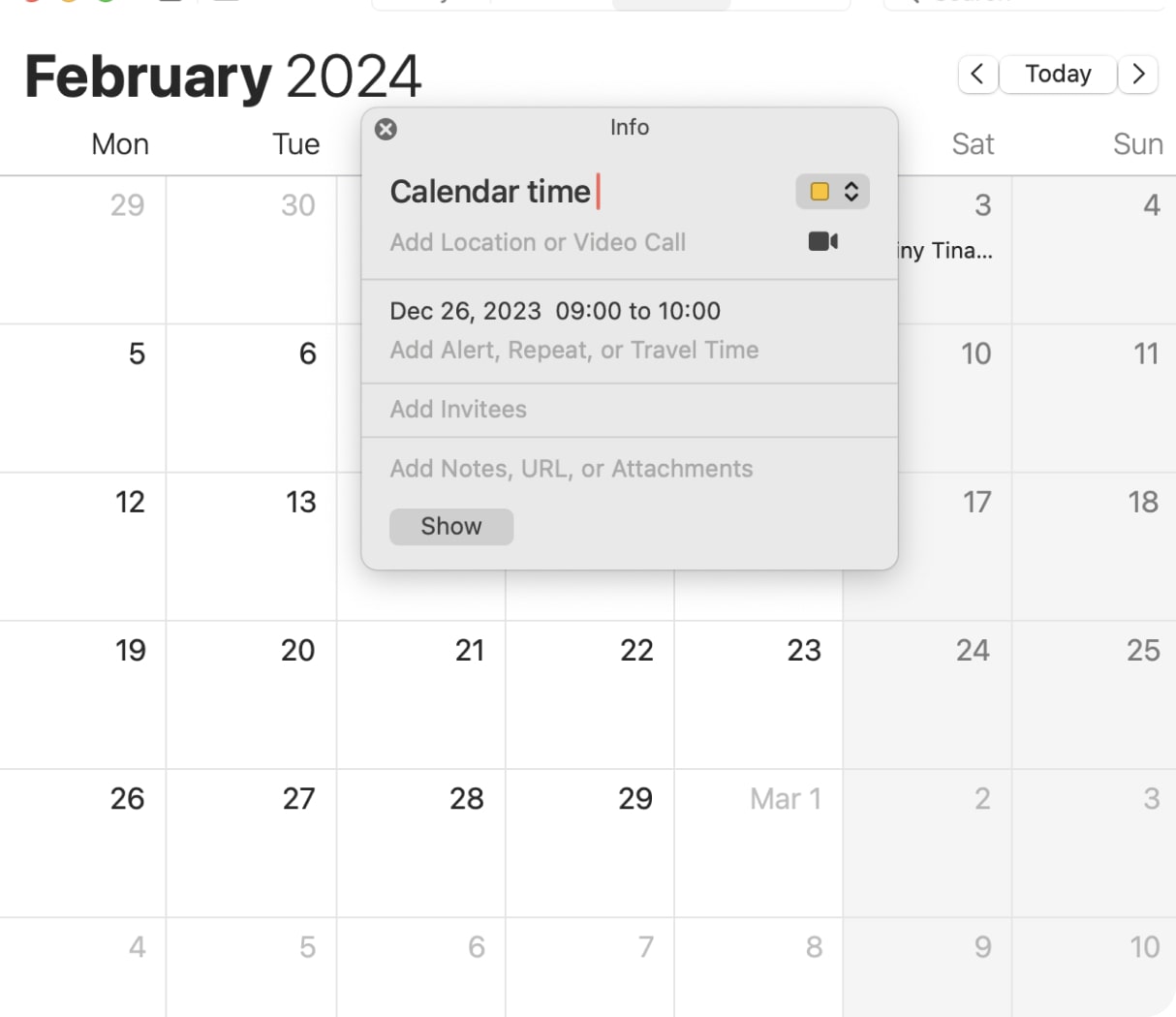Open the calendar color dropdown

tap(851, 192)
